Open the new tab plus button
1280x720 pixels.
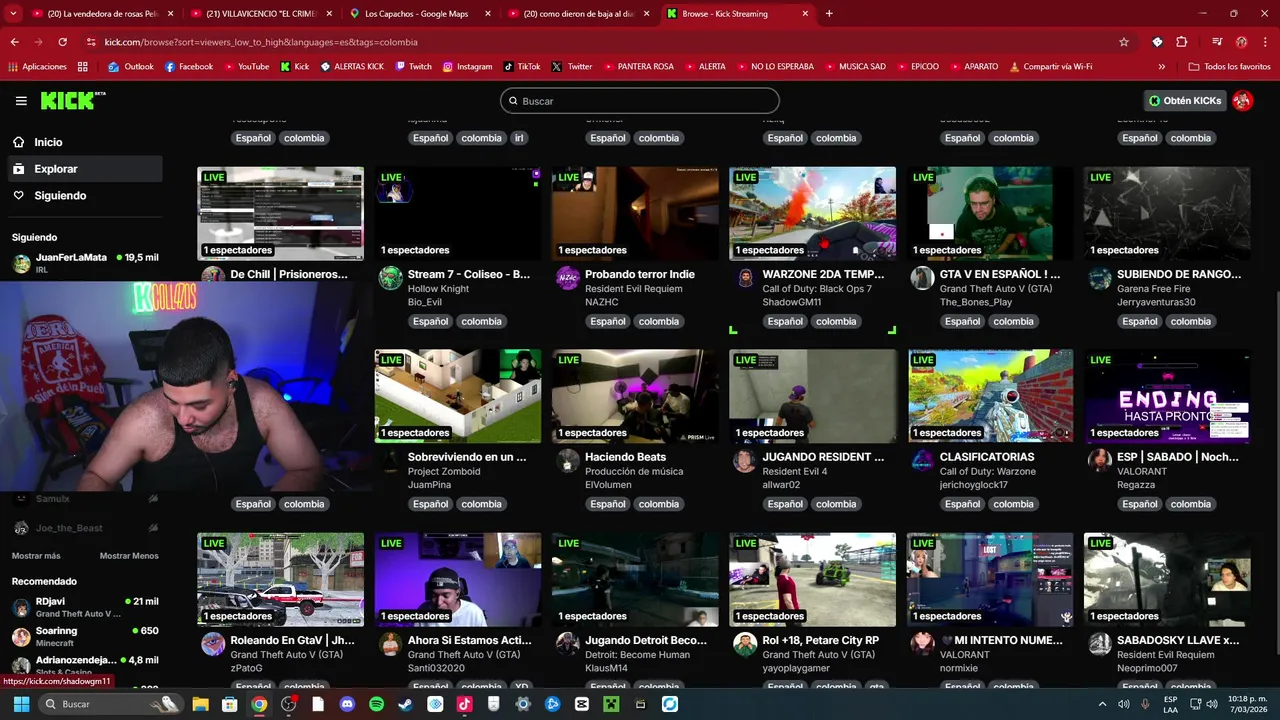coord(829,14)
